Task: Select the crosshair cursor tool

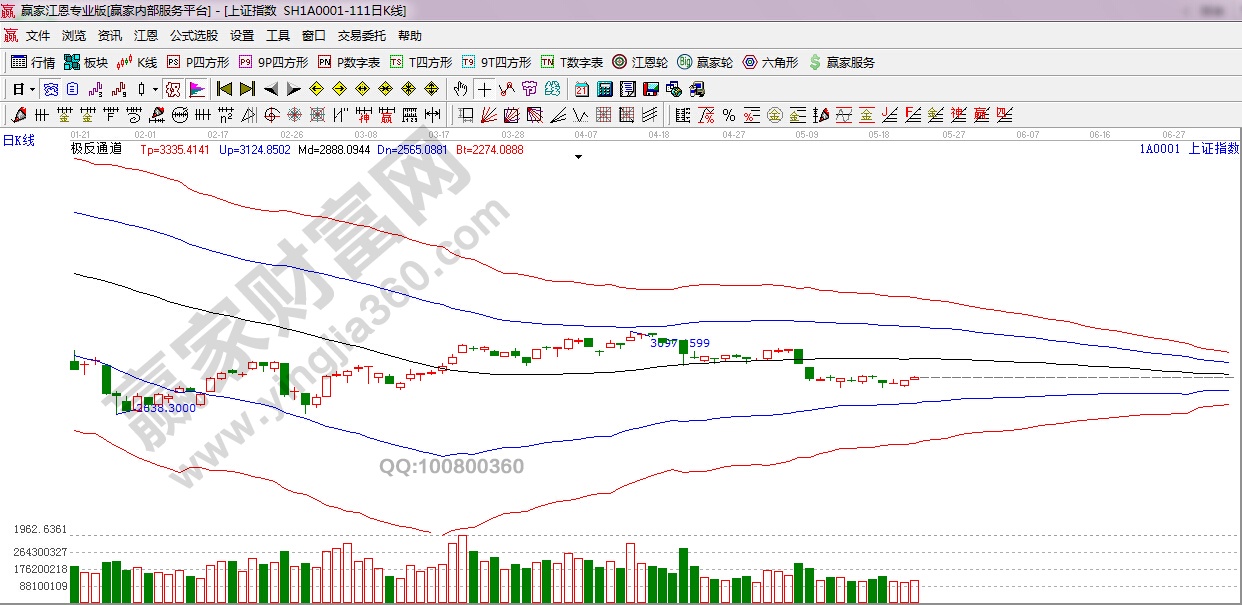Action: coord(484,89)
